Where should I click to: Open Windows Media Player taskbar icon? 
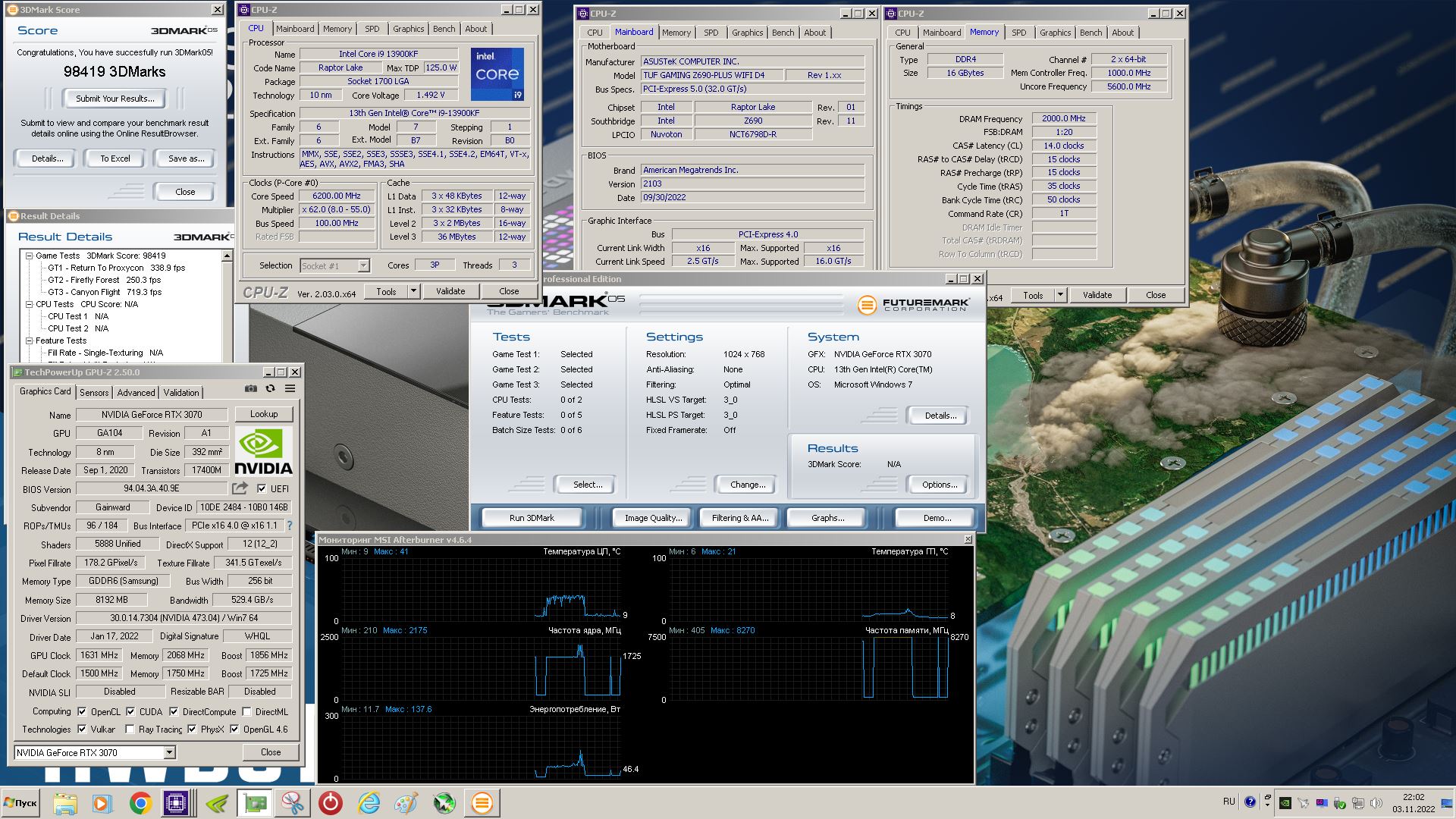[x=102, y=803]
